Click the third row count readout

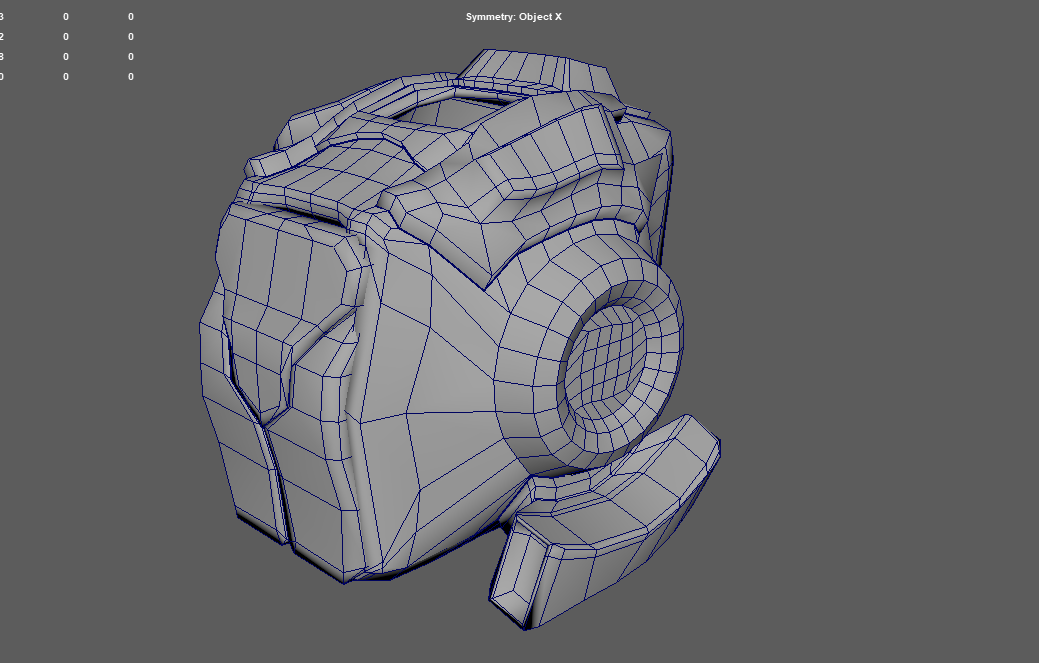click(x=65, y=57)
